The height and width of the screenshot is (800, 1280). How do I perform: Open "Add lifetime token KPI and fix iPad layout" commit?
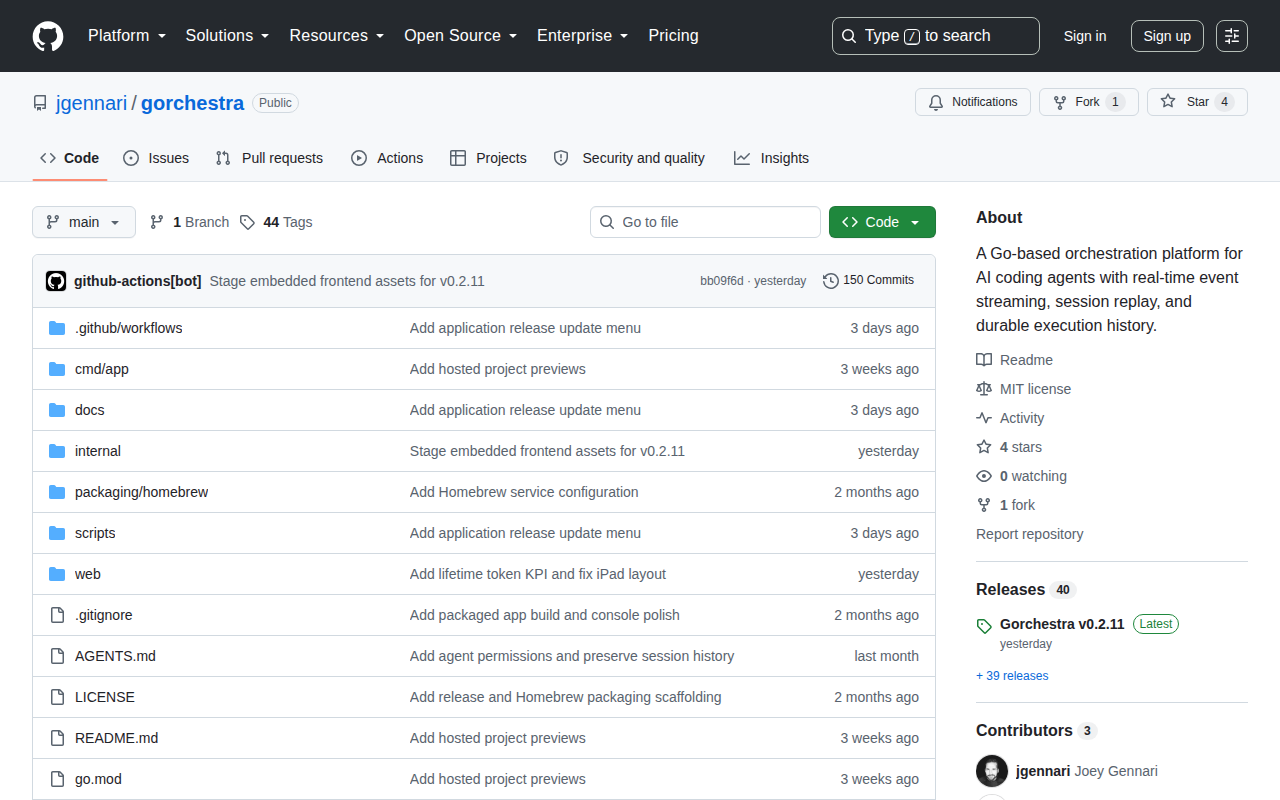coord(538,574)
